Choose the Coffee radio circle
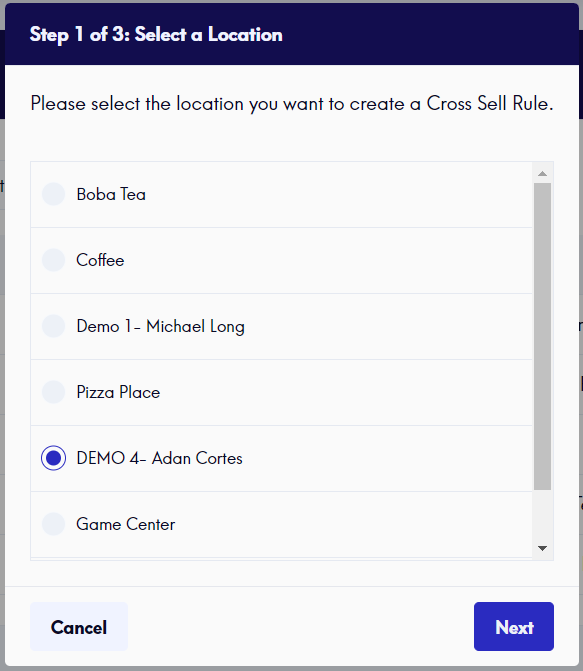The height and width of the screenshot is (671, 583). tap(54, 260)
